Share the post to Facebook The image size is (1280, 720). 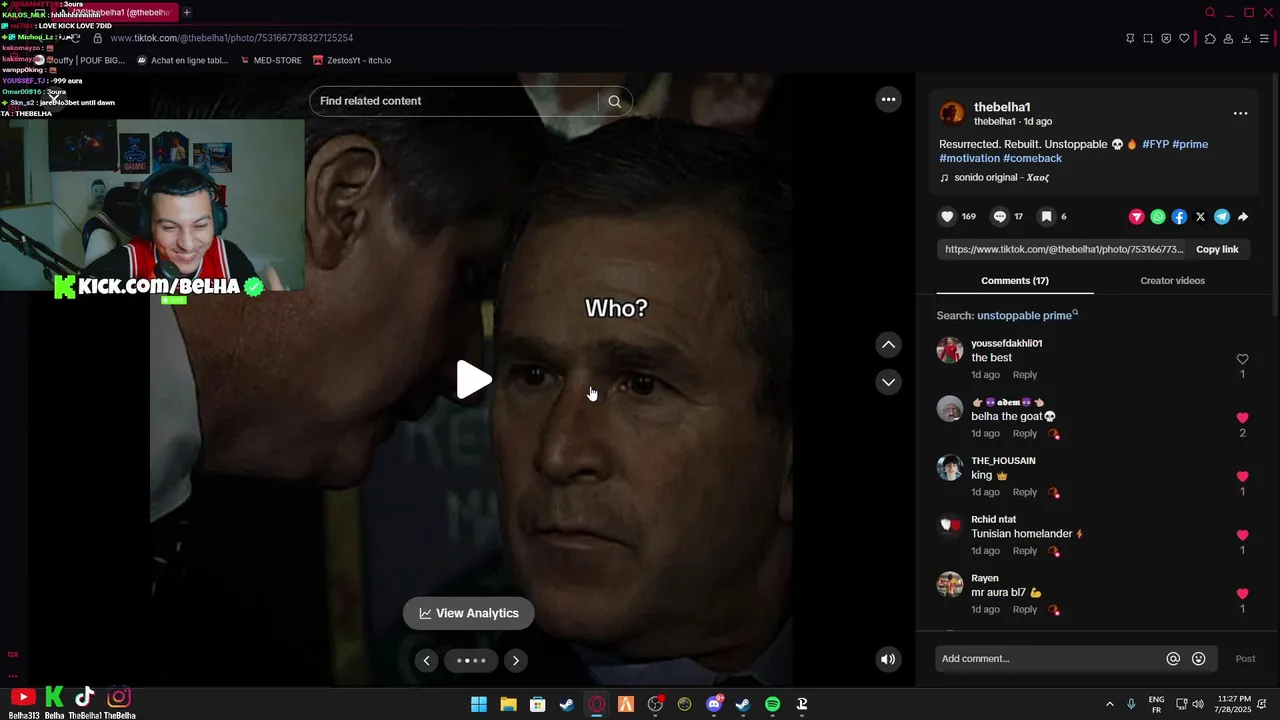(x=1179, y=217)
